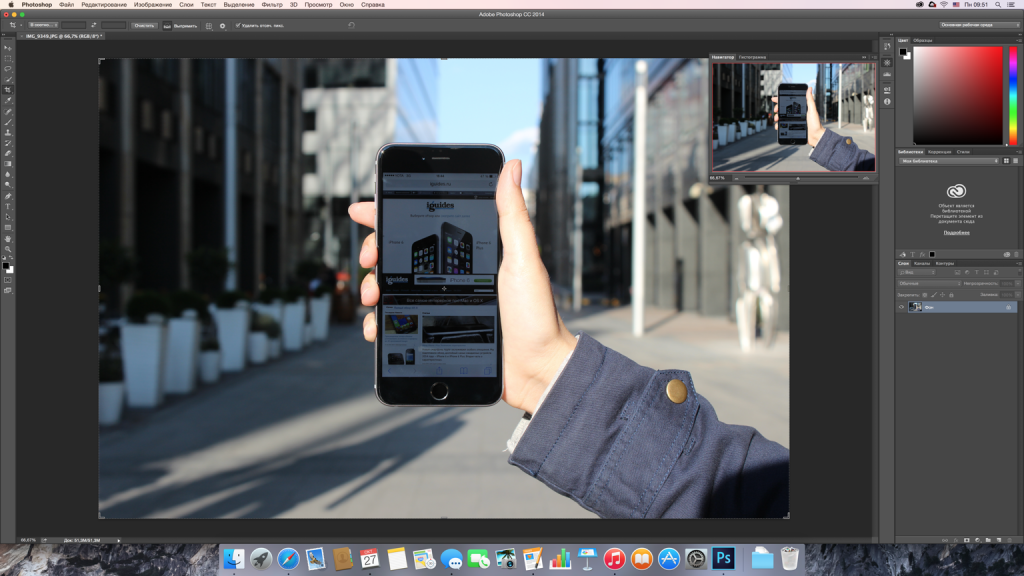Switch to the Каналы tab
1024x576 pixels.
[x=921, y=263]
